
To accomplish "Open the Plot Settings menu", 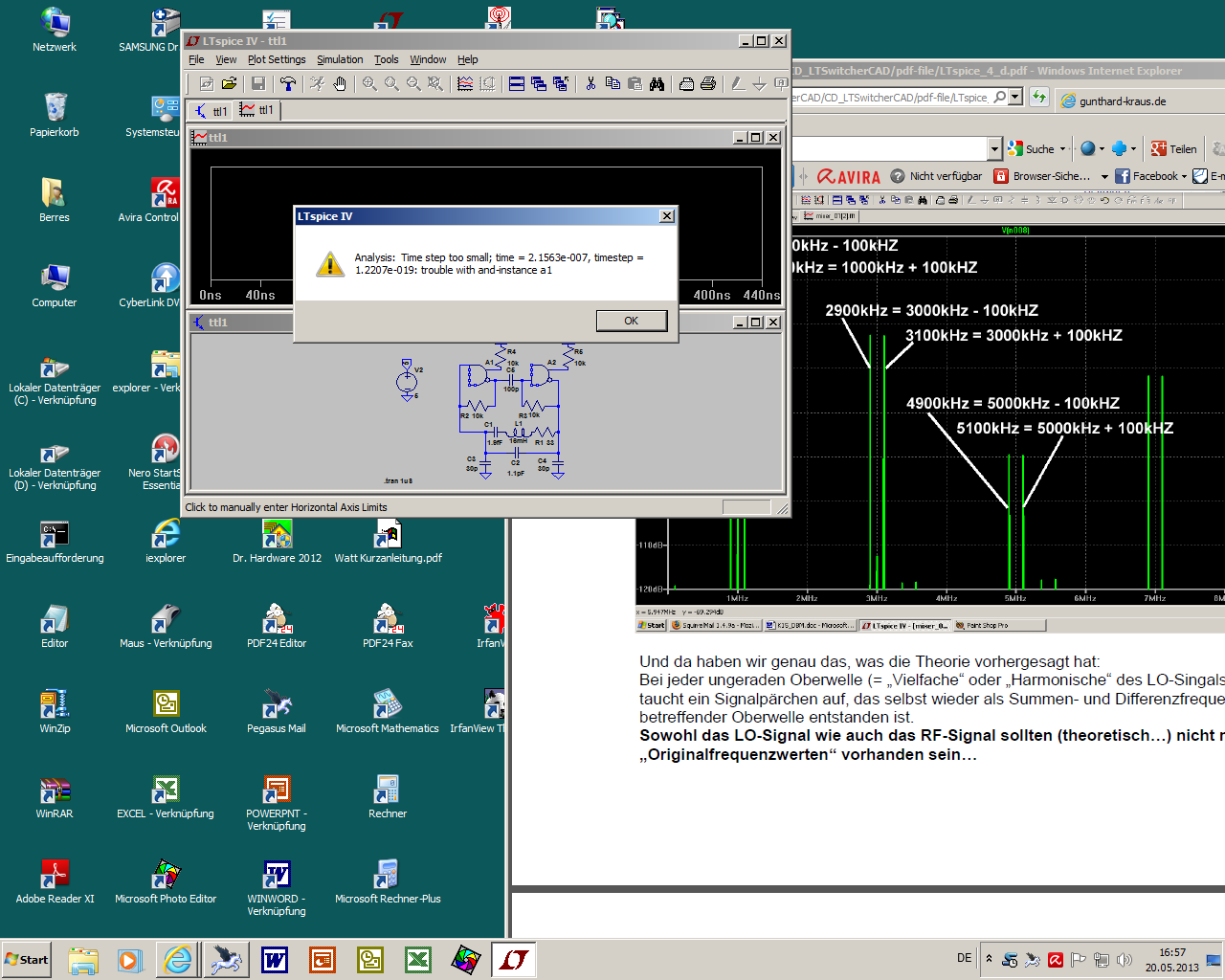I will 277,59.
